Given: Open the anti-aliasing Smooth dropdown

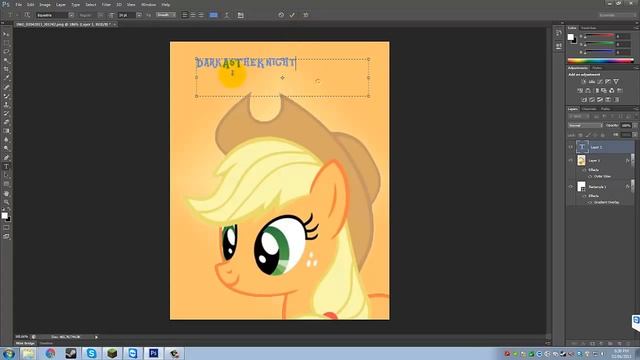Looking at the screenshot, I should [166, 15].
